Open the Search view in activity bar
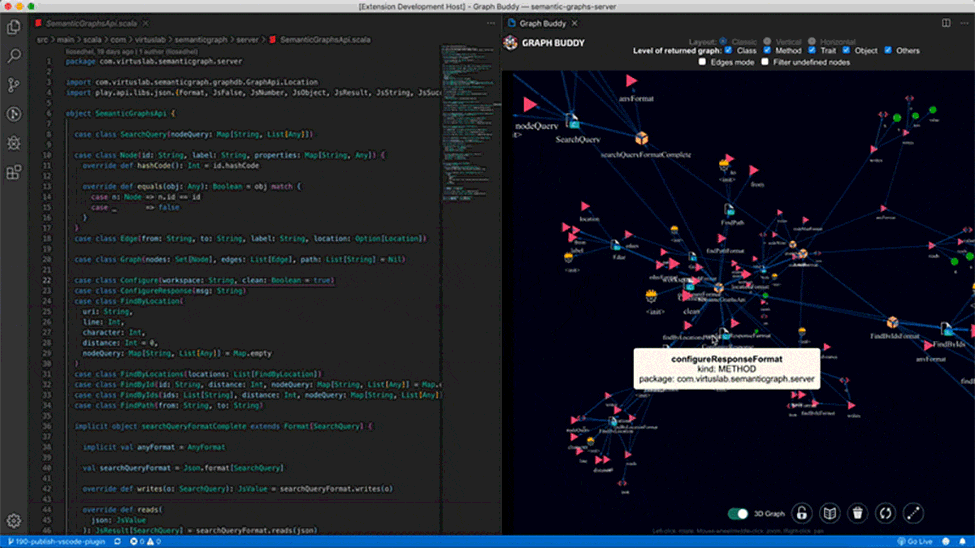This screenshot has width=975, height=548. click(14, 56)
